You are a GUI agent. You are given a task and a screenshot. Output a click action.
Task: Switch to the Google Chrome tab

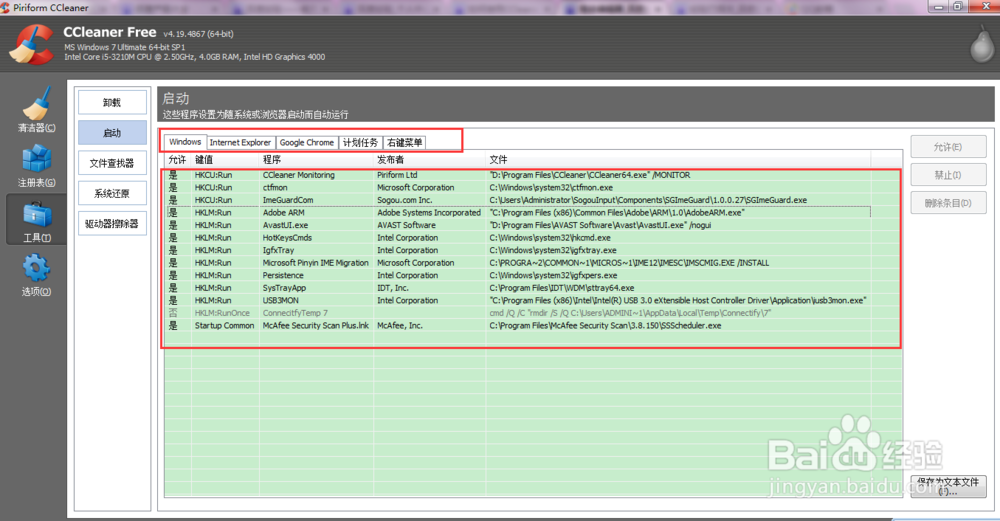[307, 142]
